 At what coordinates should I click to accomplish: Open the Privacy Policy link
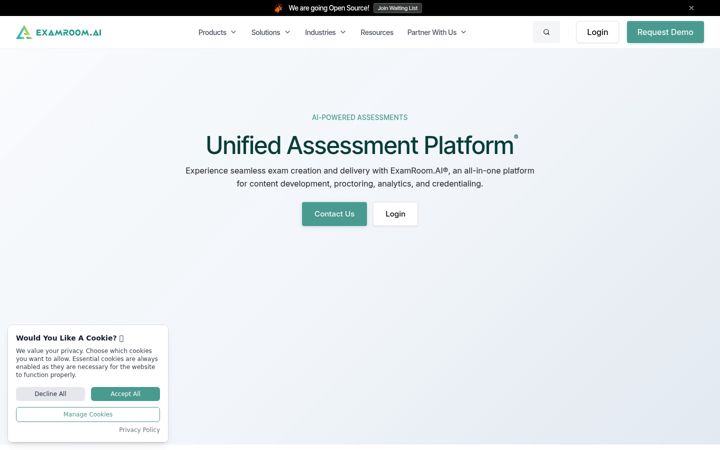139,430
